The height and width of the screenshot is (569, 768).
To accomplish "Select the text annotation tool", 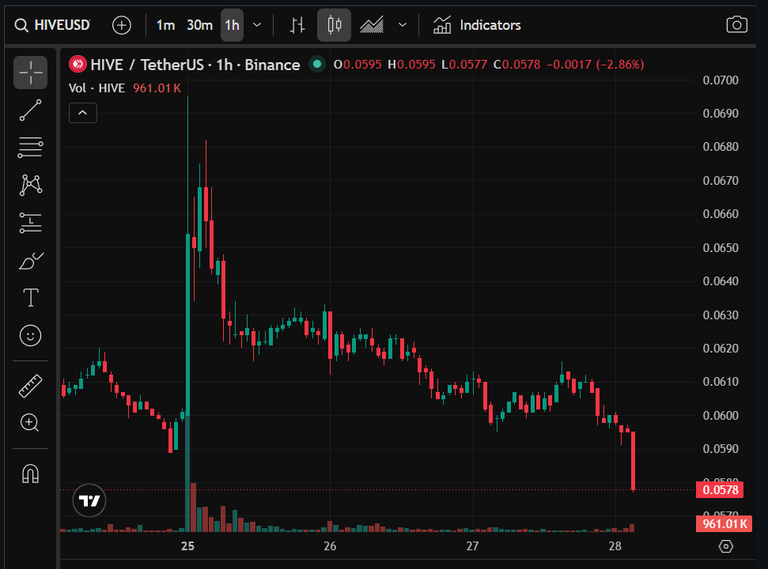I will coord(30,298).
